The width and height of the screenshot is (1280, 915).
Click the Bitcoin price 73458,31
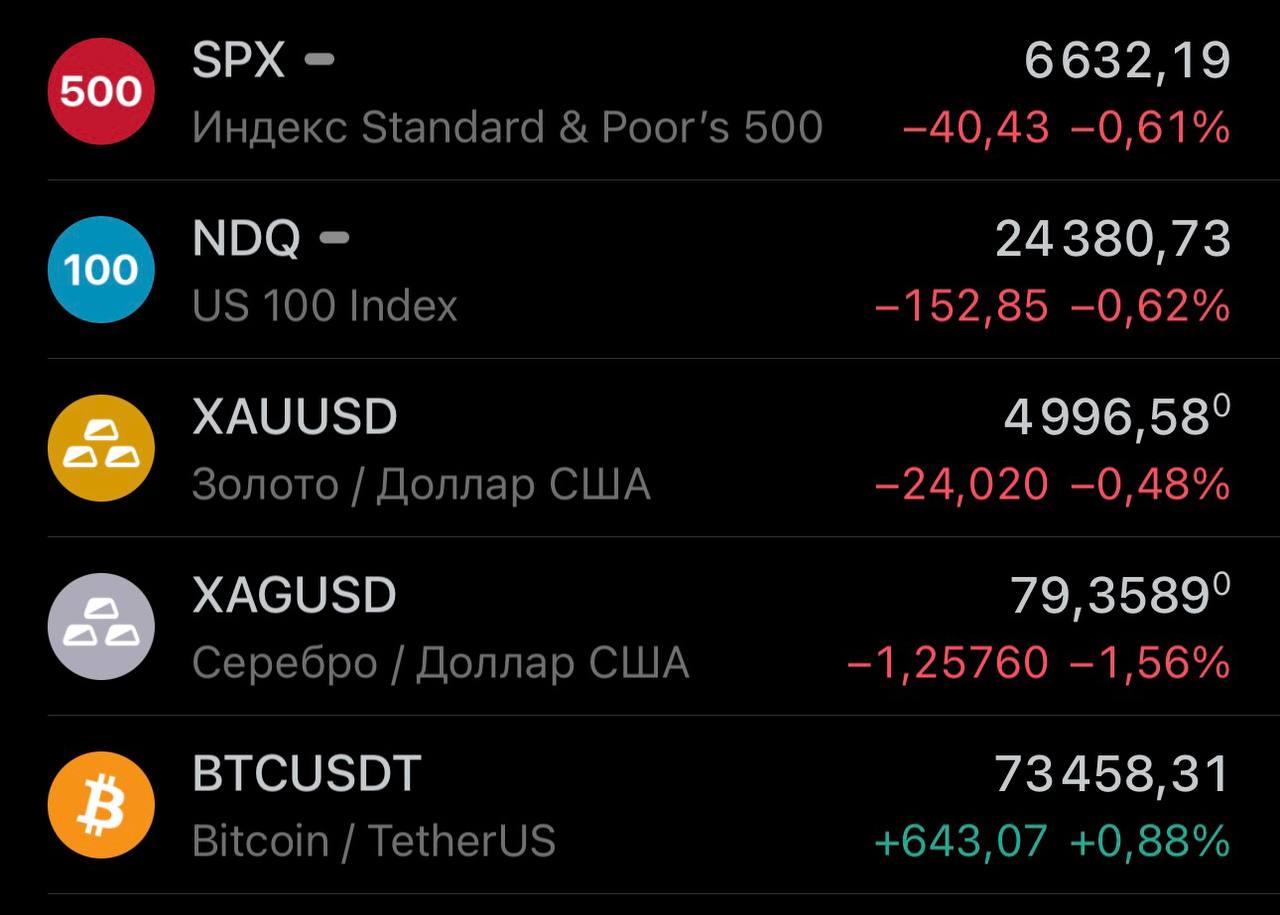point(1112,774)
